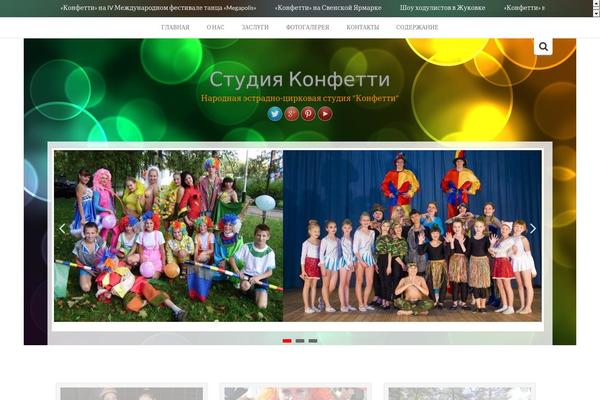Click the ticker scroll up arrow

coord(596,3)
